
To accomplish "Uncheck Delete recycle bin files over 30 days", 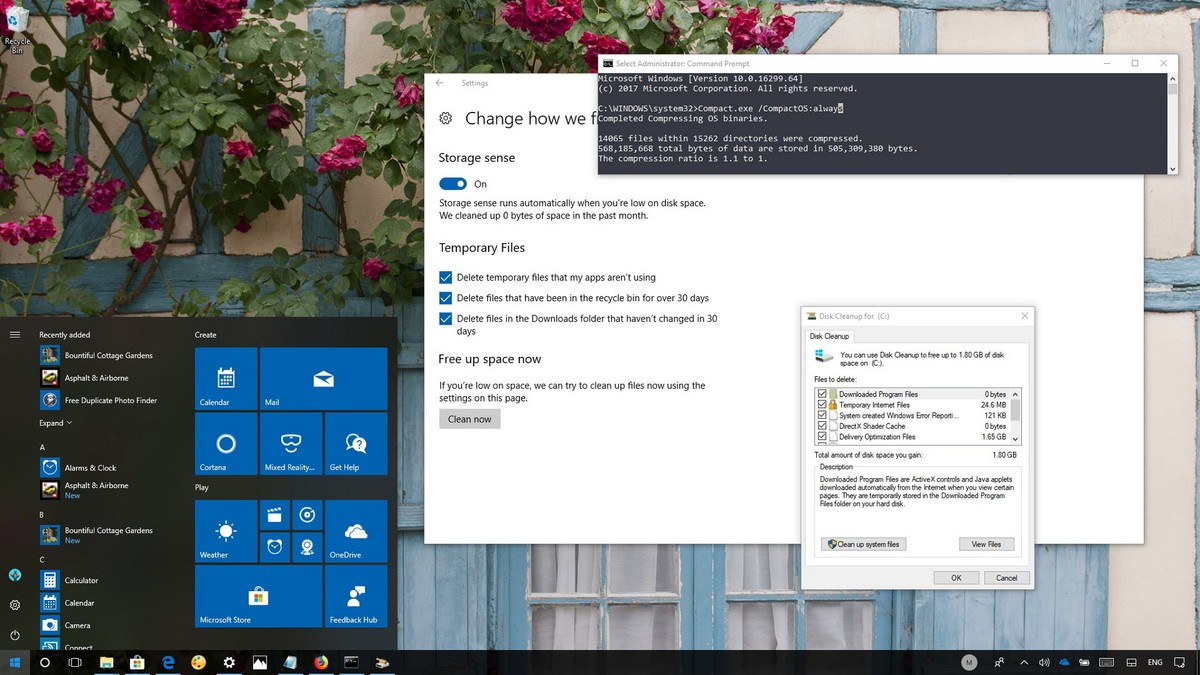I will [446, 298].
